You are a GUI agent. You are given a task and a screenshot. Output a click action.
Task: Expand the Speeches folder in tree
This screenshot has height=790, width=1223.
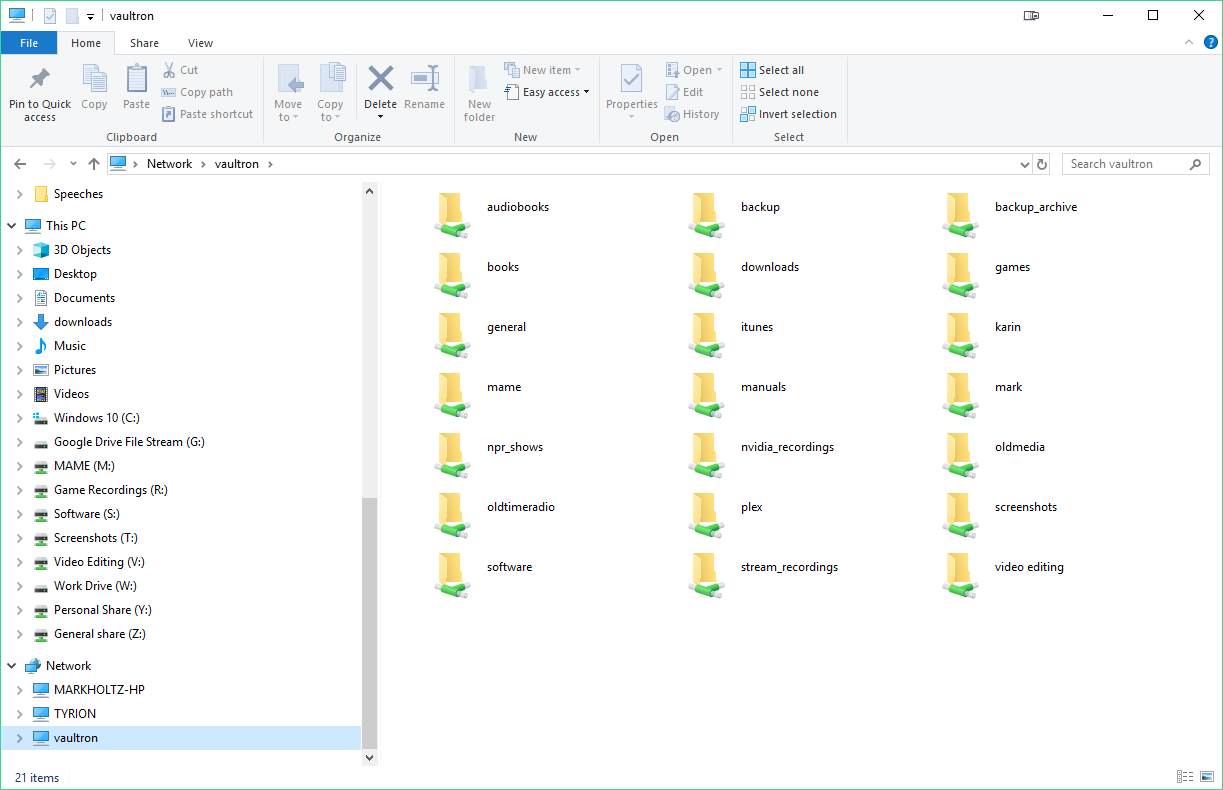pyautogui.click(x=19, y=194)
